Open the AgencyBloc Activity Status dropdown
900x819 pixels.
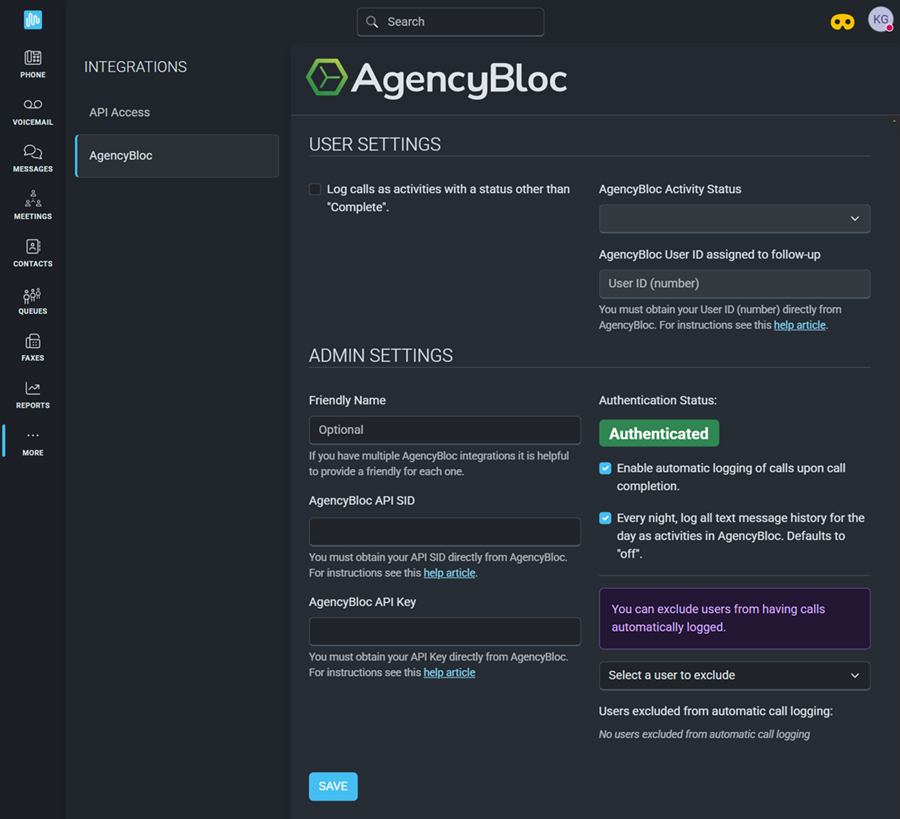point(734,219)
